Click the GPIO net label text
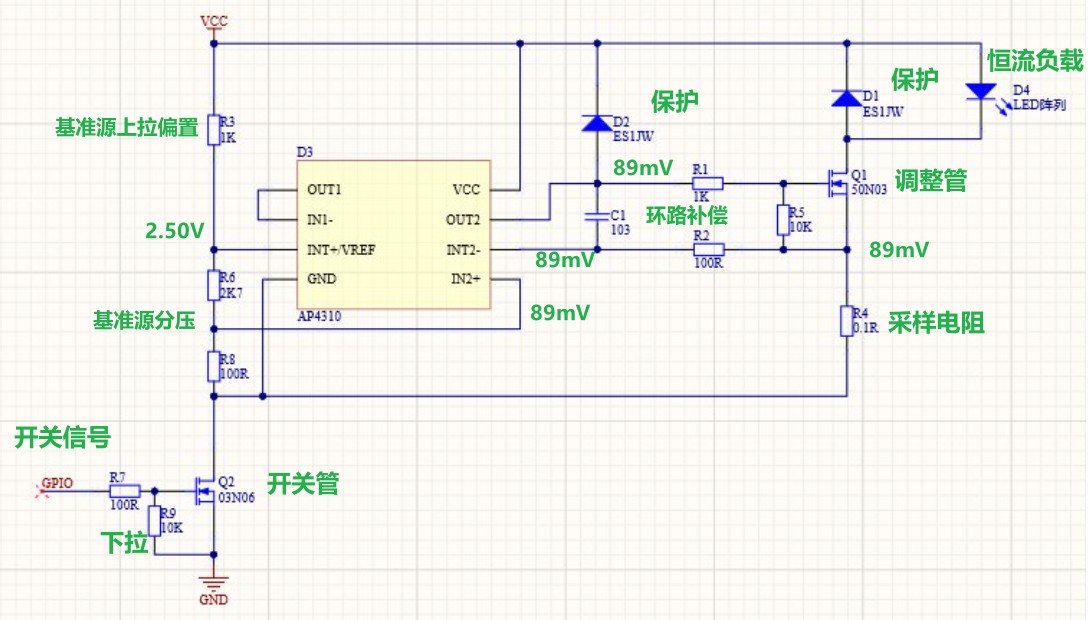 (57, 483)
